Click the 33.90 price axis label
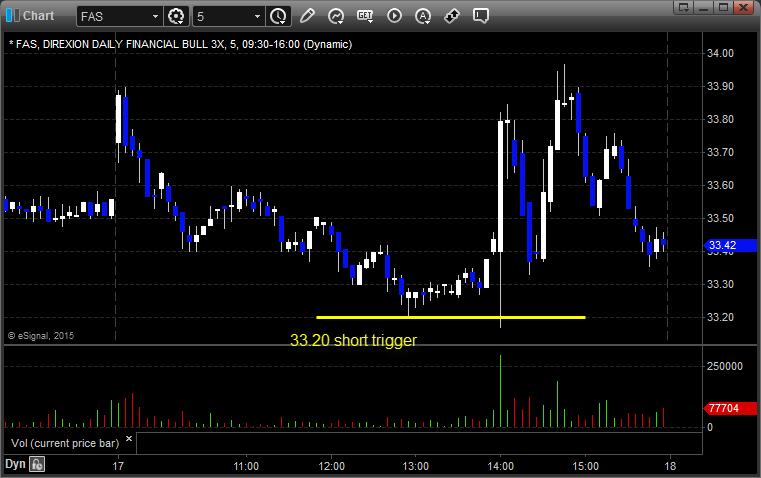The image size is (761, 478). [720, 86]
